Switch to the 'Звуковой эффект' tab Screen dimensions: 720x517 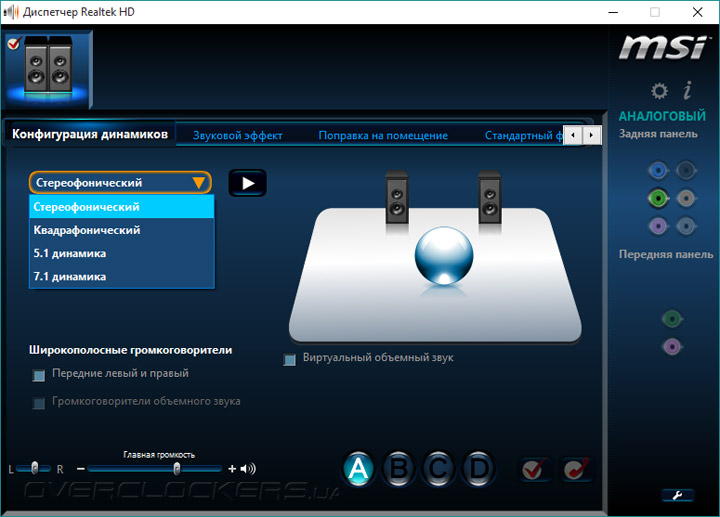click(237, 135)
